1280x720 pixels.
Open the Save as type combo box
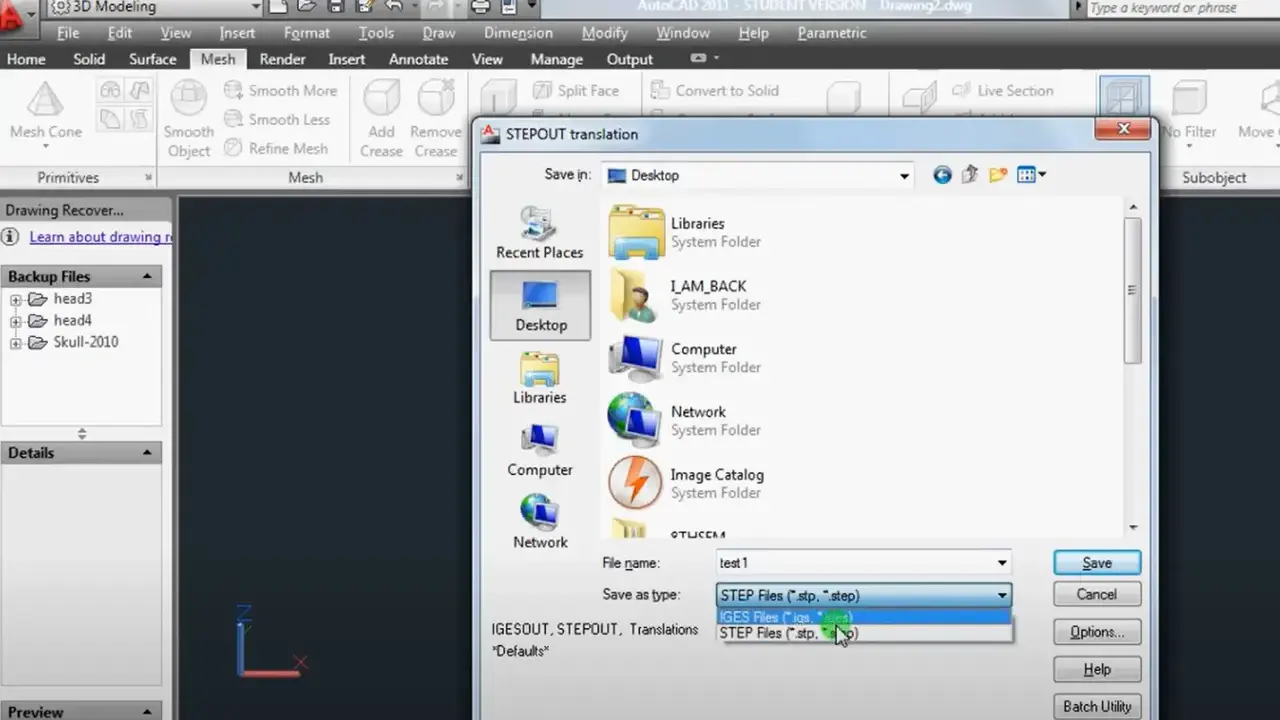tap(864, 595)
